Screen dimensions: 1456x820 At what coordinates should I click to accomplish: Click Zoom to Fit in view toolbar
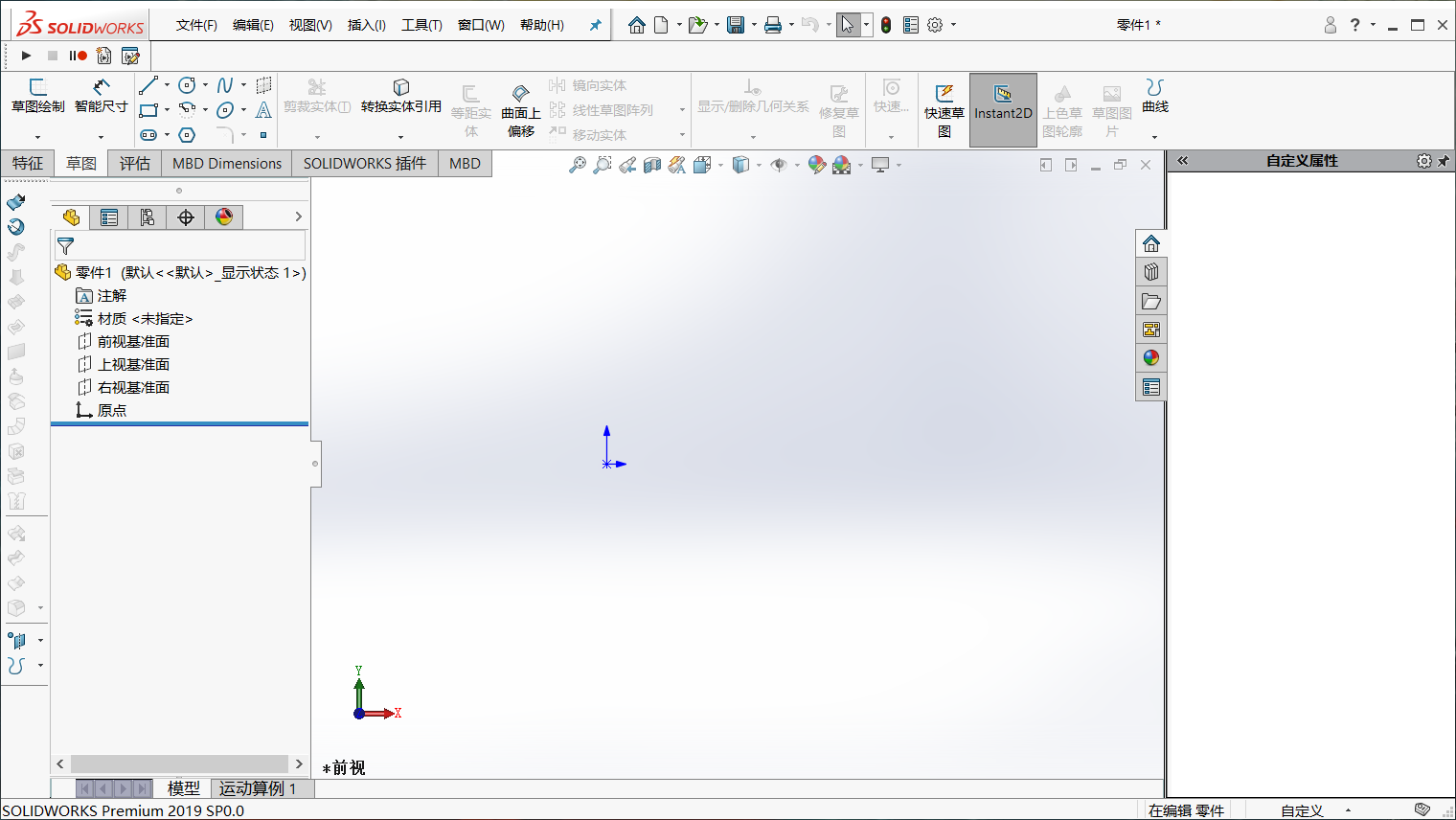click(577, 165)
